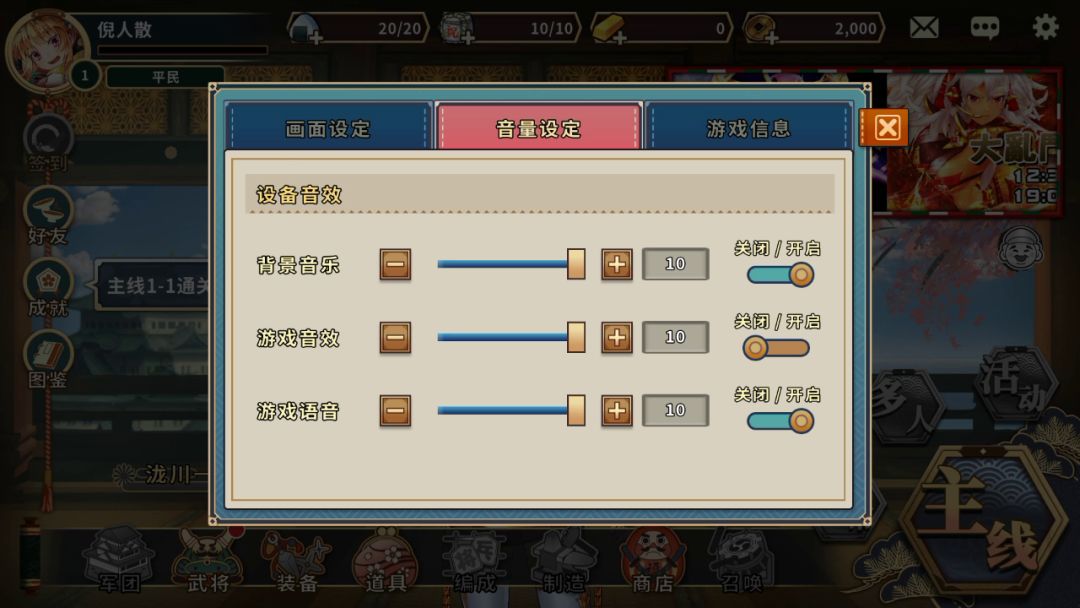Open the 好友 friends icon
Screen dimensions: 1080x608
[48, 216]
